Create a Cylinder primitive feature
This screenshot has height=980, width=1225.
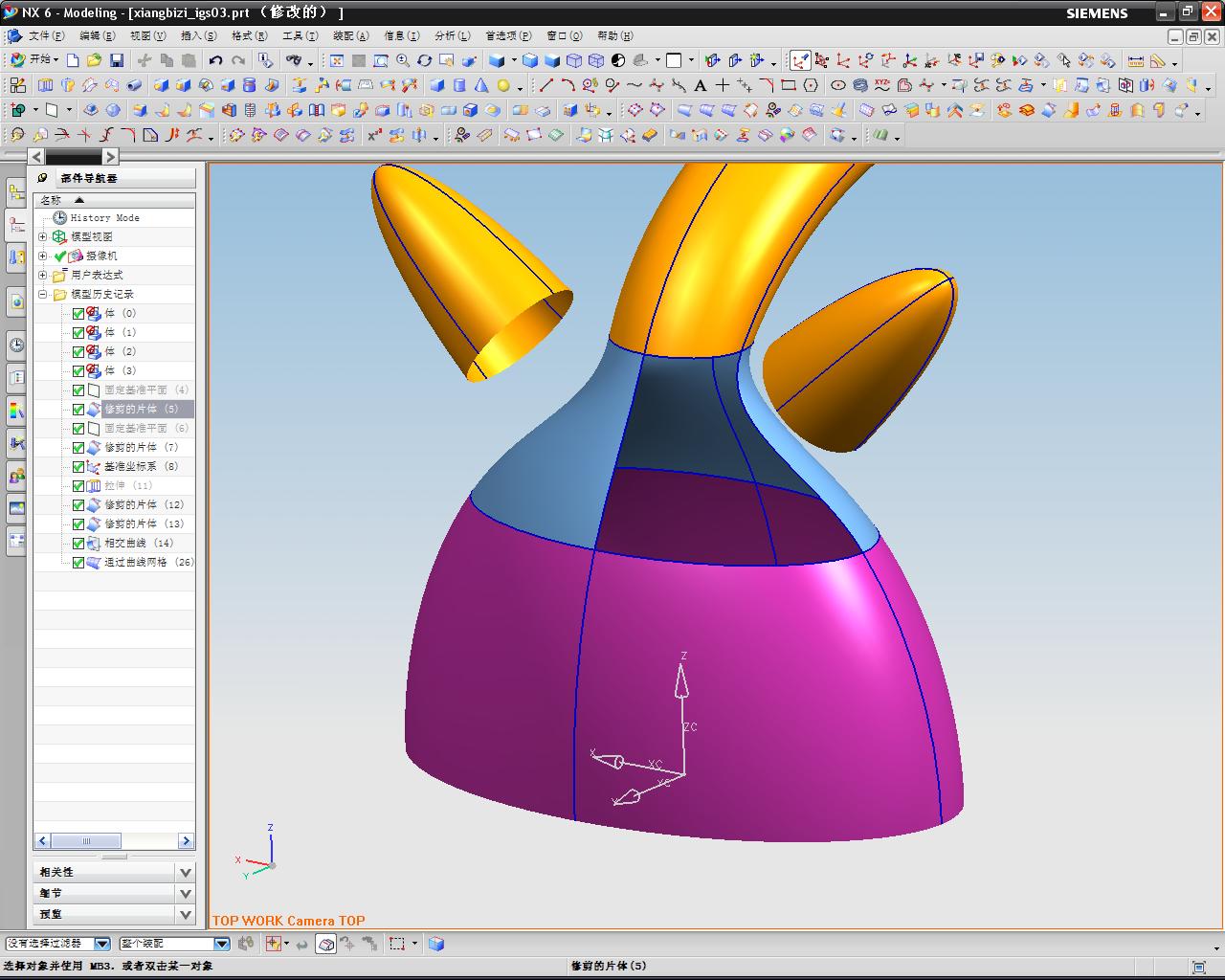459,85
